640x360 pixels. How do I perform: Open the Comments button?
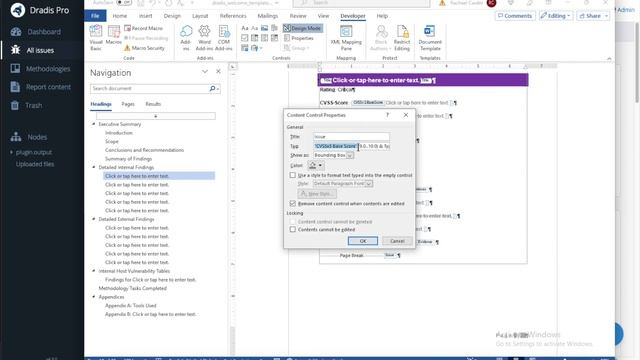tap(515, 16)
